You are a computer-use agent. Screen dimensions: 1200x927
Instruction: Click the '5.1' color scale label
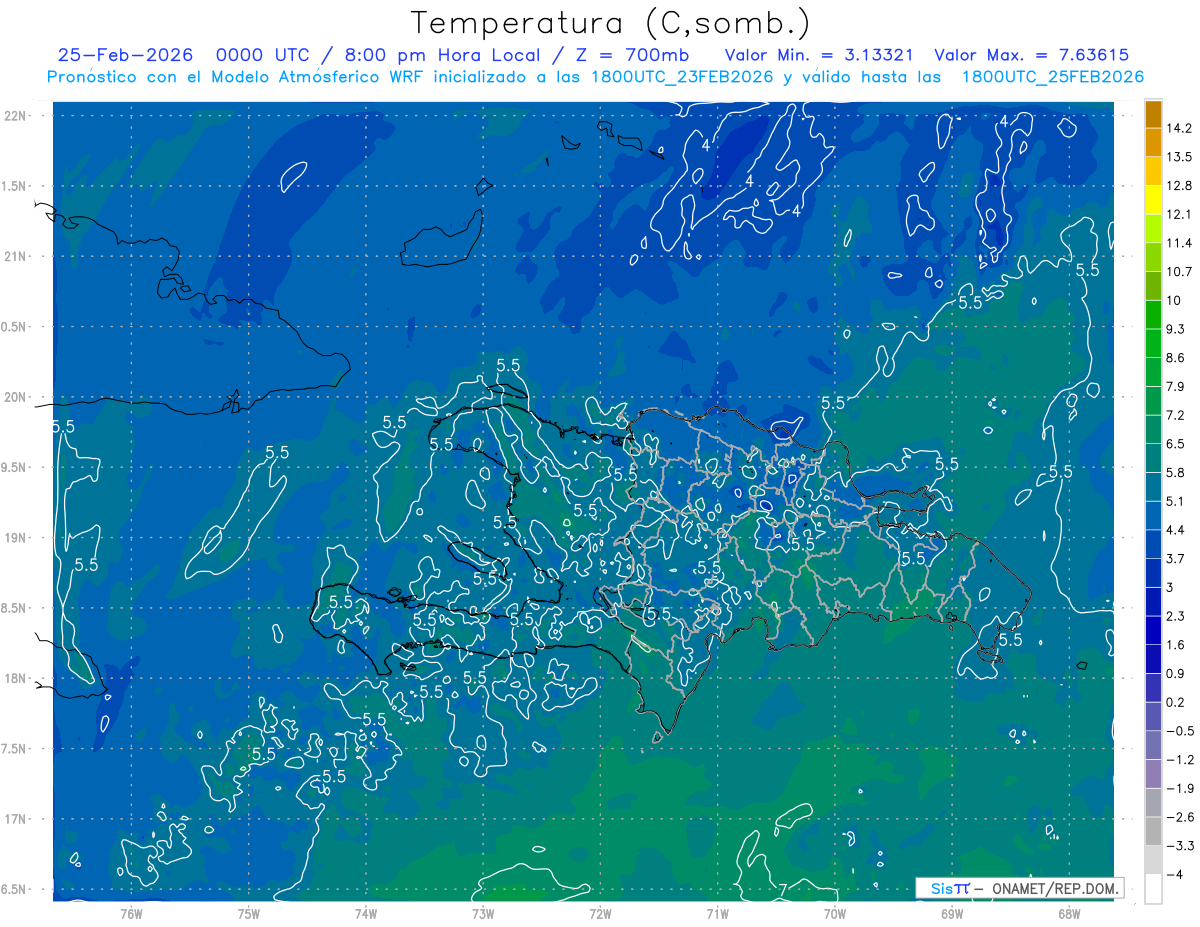pos(1177,501)
